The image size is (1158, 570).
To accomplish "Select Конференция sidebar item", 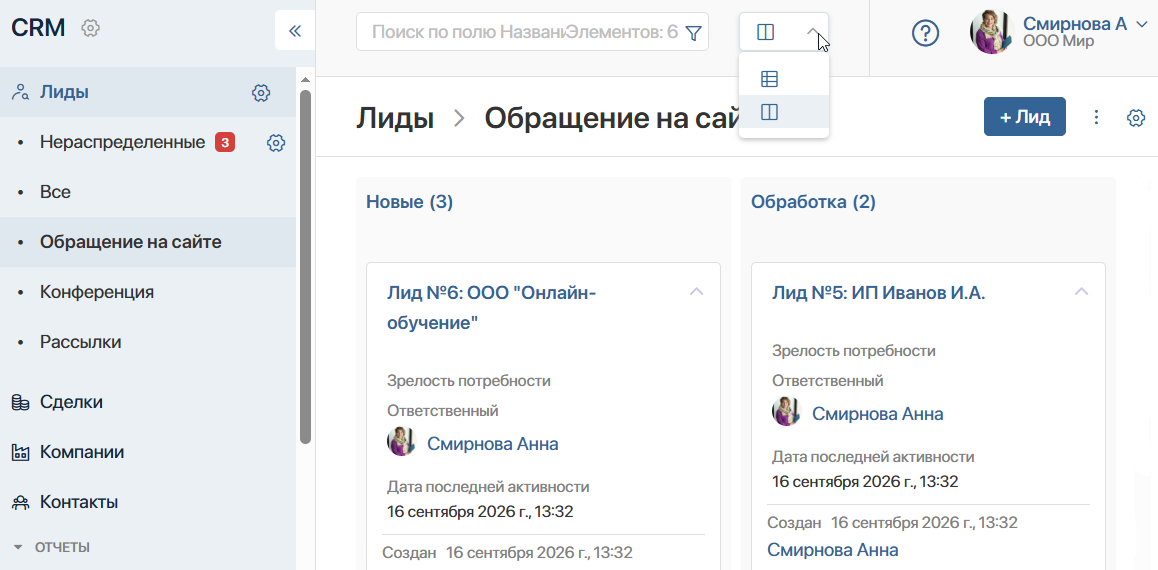I will point(97,292).
